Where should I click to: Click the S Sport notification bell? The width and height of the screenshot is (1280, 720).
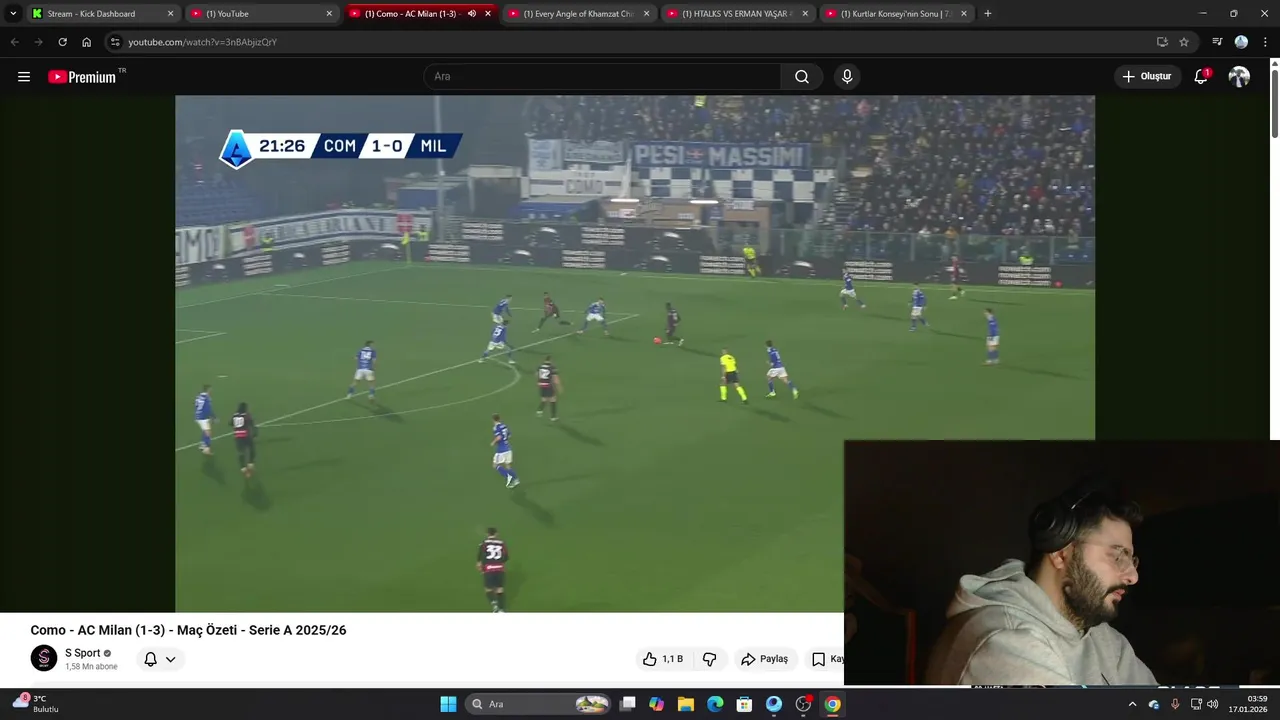[150, 659]
